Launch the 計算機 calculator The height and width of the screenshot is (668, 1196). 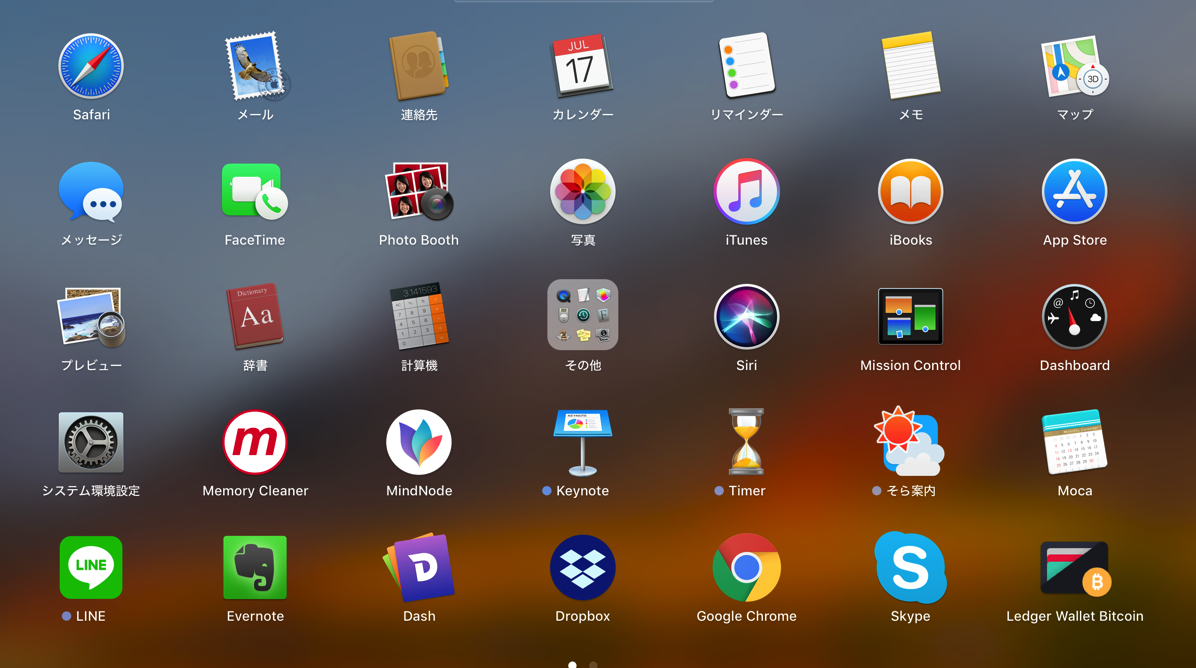(x=419, y=317)
